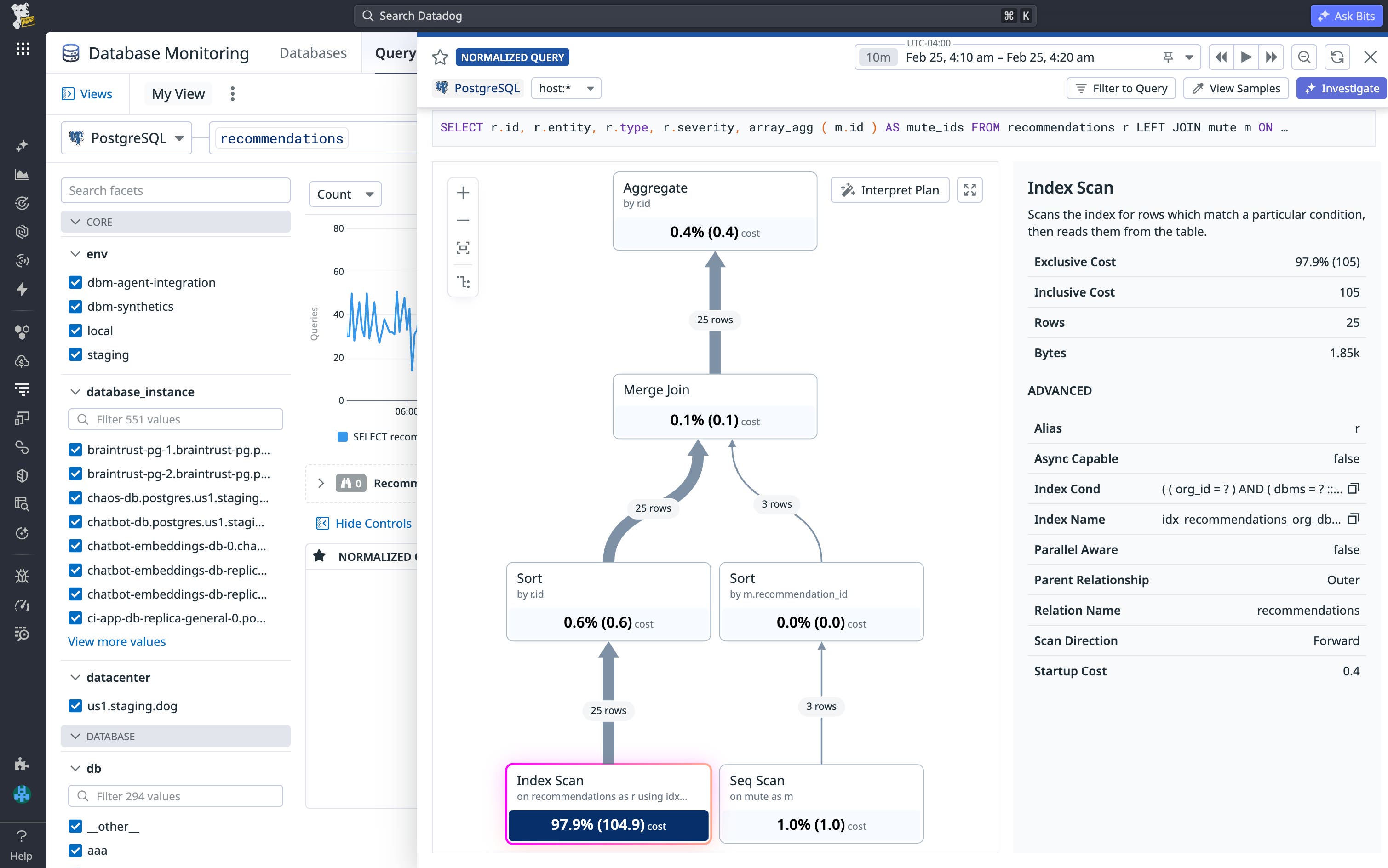Open the Ask Bits assistant
The image size is (1388, 868).
click(1346, 16)
